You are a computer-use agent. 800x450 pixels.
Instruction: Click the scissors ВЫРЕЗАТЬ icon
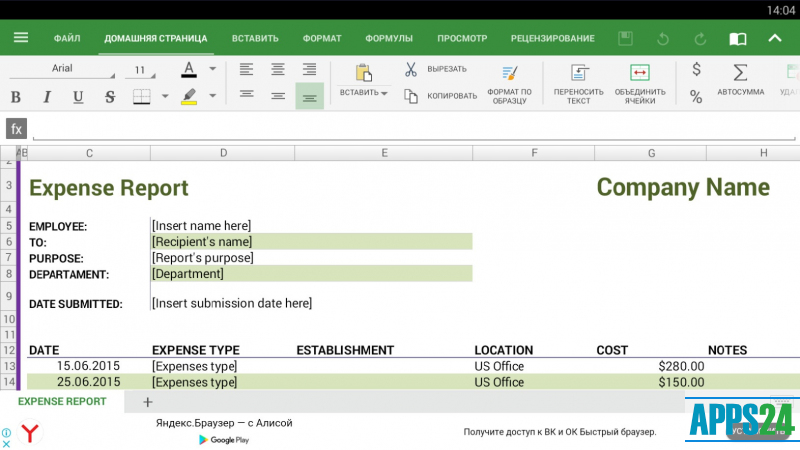(x=411, y=69)
